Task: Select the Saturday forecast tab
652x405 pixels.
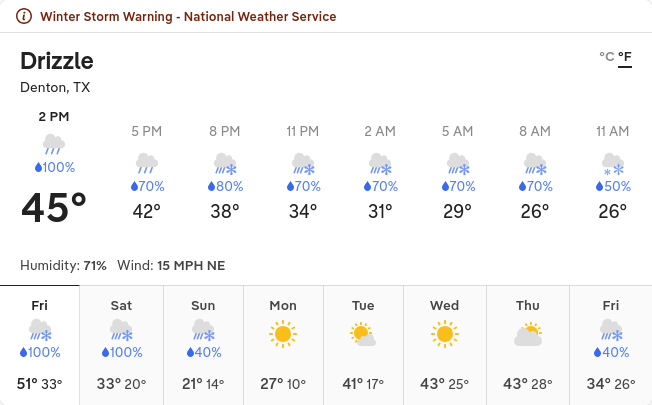Action: [121, 343]
